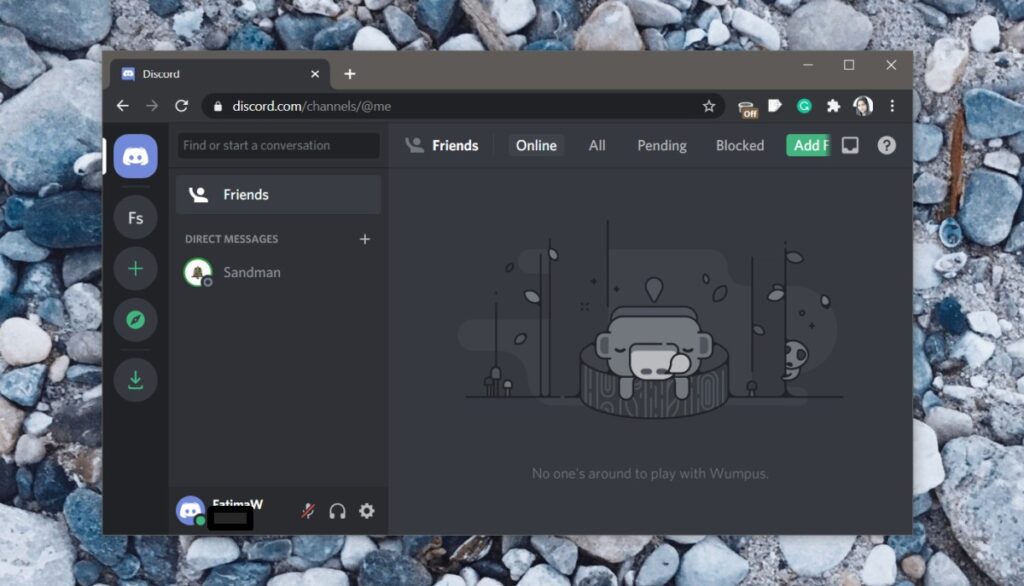The height and width of the screenshot is (586, 1024).
Task: Open the Chrome extensions puzzle menu
Action: pyautogui.click(x=832, y=106)
